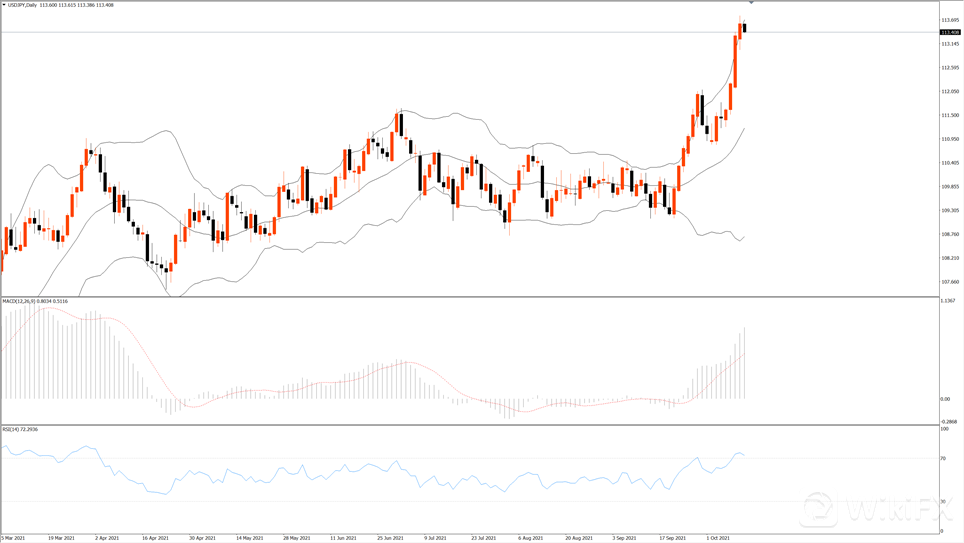
Task: Click the triangle before USDJPY,Daily title
Action: [x=4, y=5]
